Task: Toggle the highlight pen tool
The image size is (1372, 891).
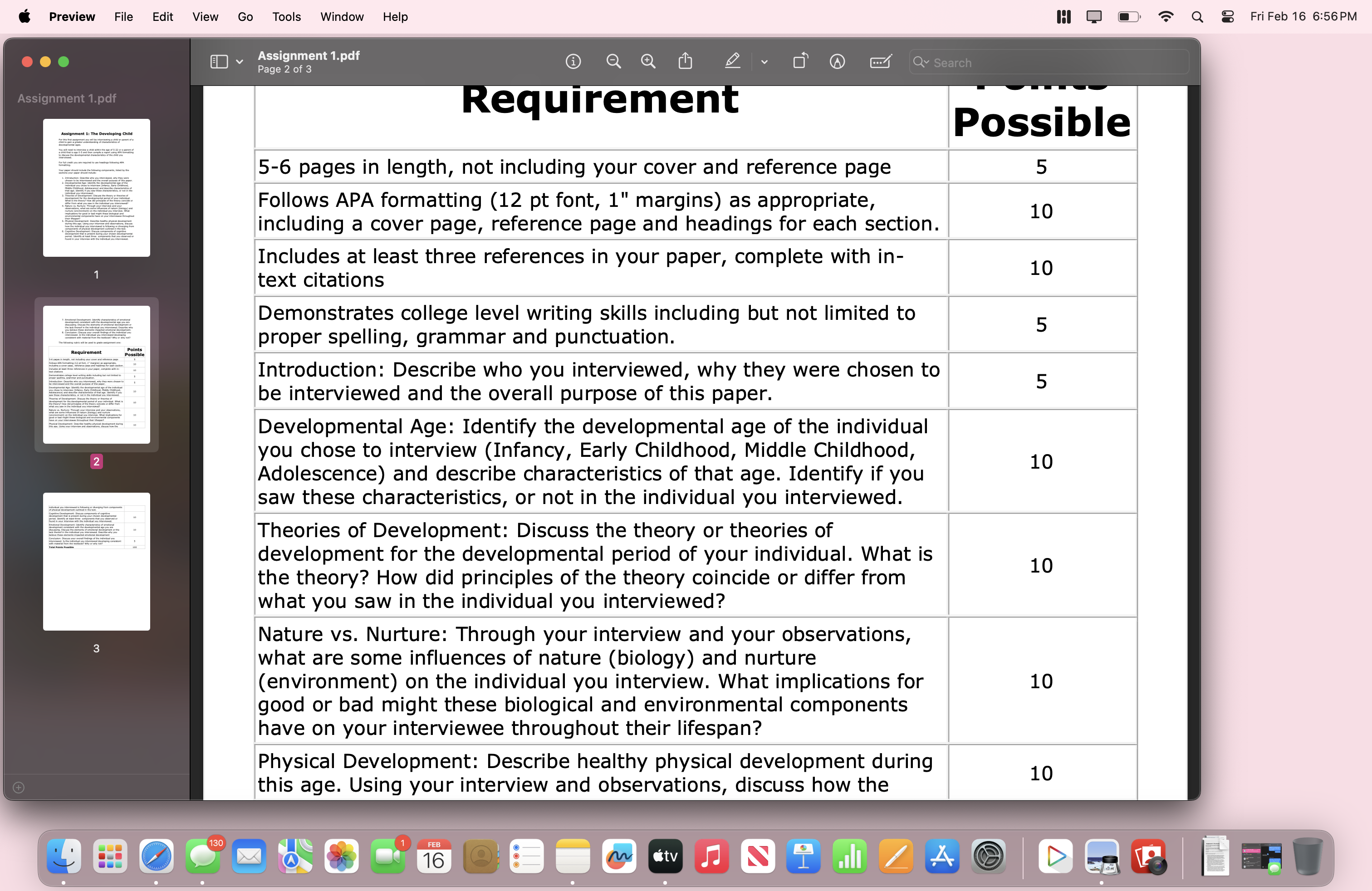Action: (x=732, y=60)
